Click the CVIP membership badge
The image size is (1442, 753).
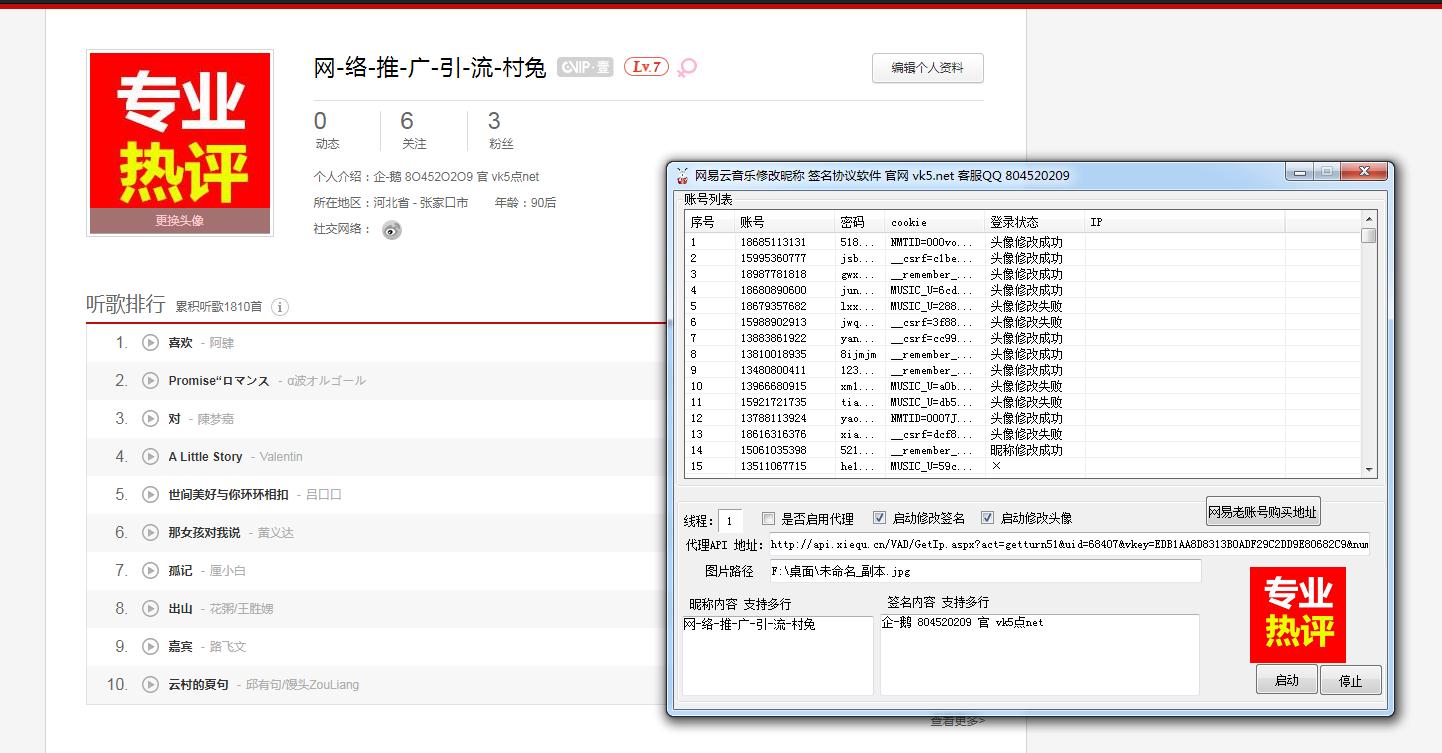pos(584,67)
